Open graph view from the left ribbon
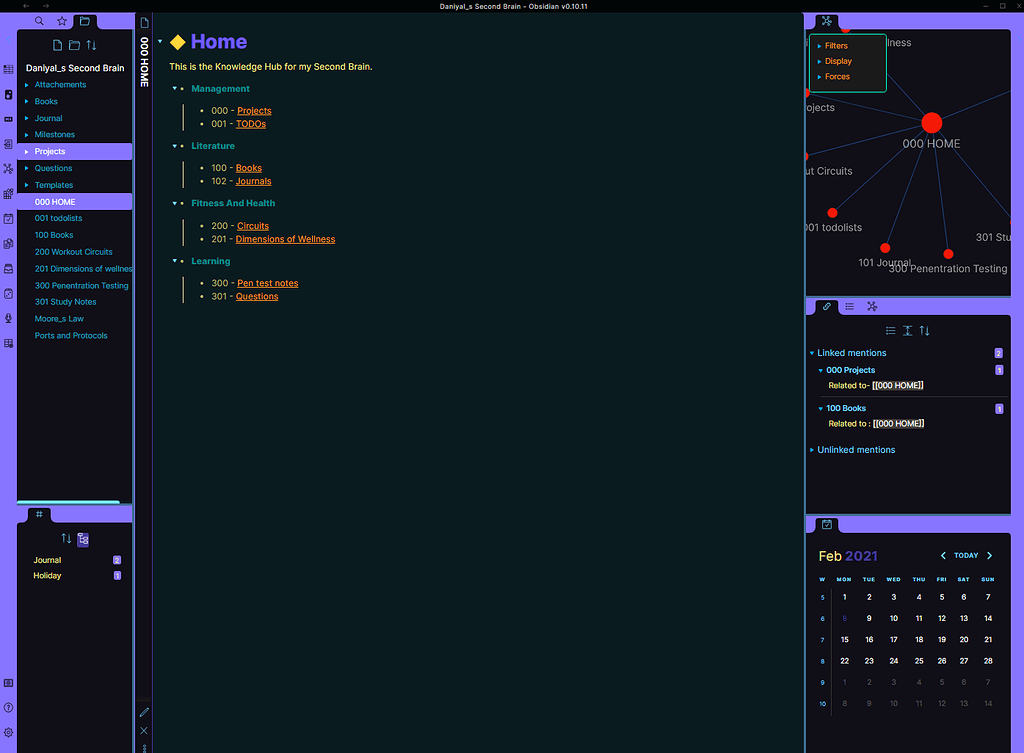The image size is (1024, 753). [x=8, y=168]
